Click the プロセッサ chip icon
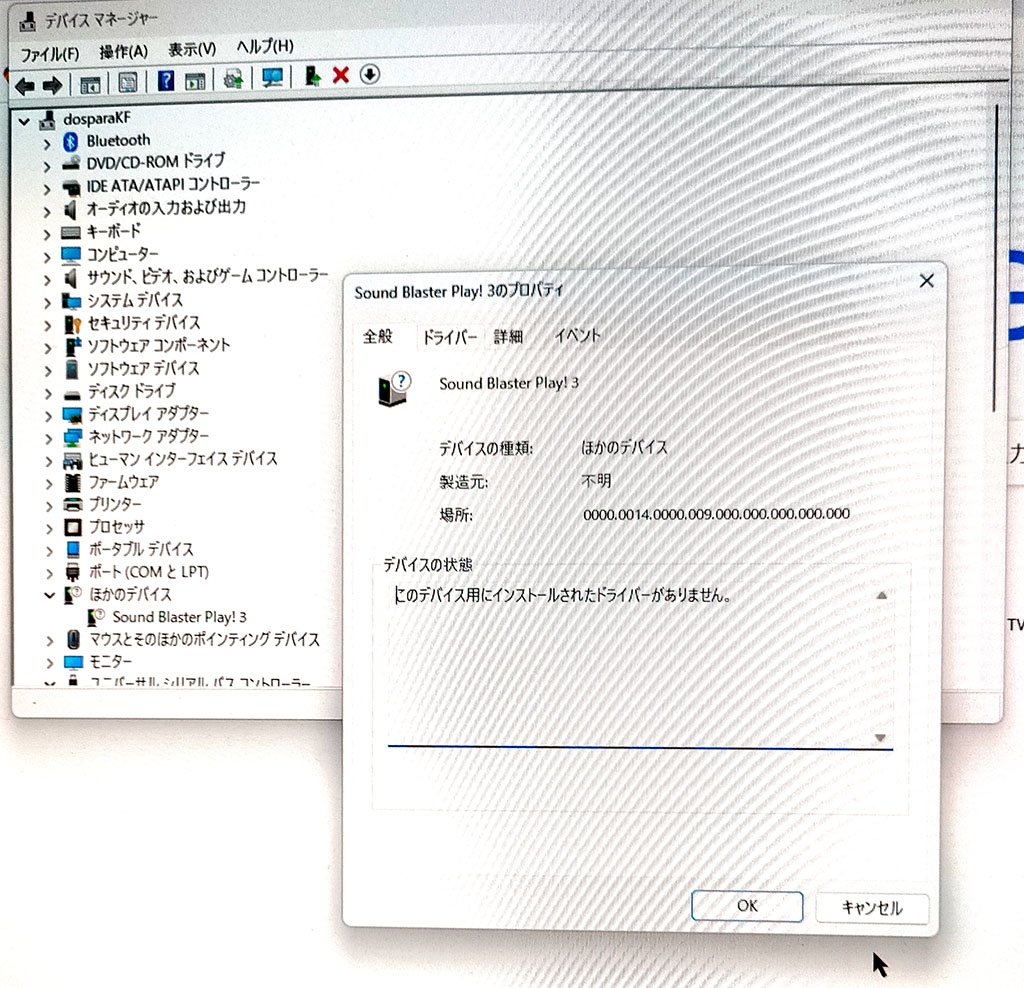 click(x=72, y=527)
